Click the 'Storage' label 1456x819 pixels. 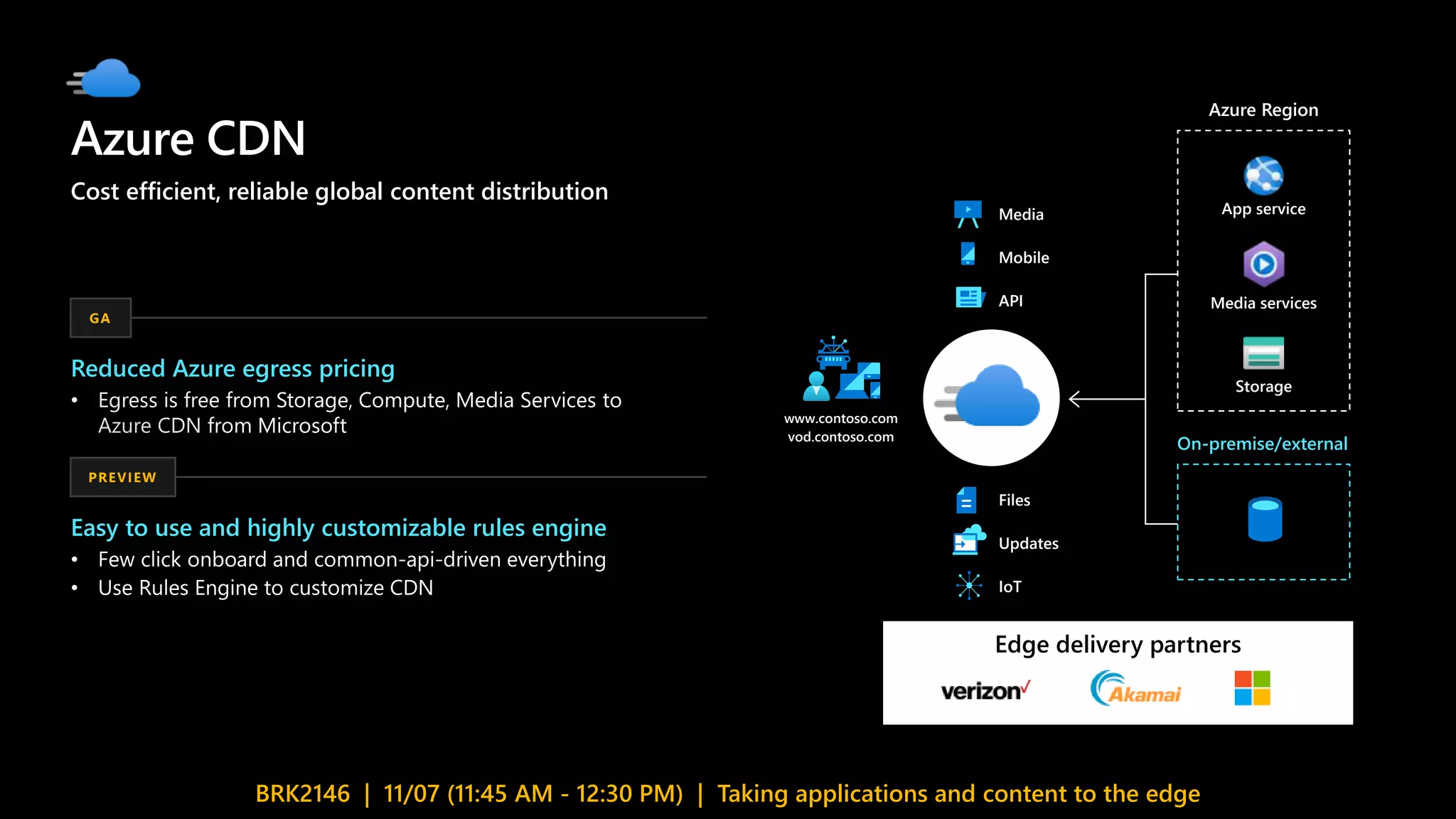pos(1263,387)
